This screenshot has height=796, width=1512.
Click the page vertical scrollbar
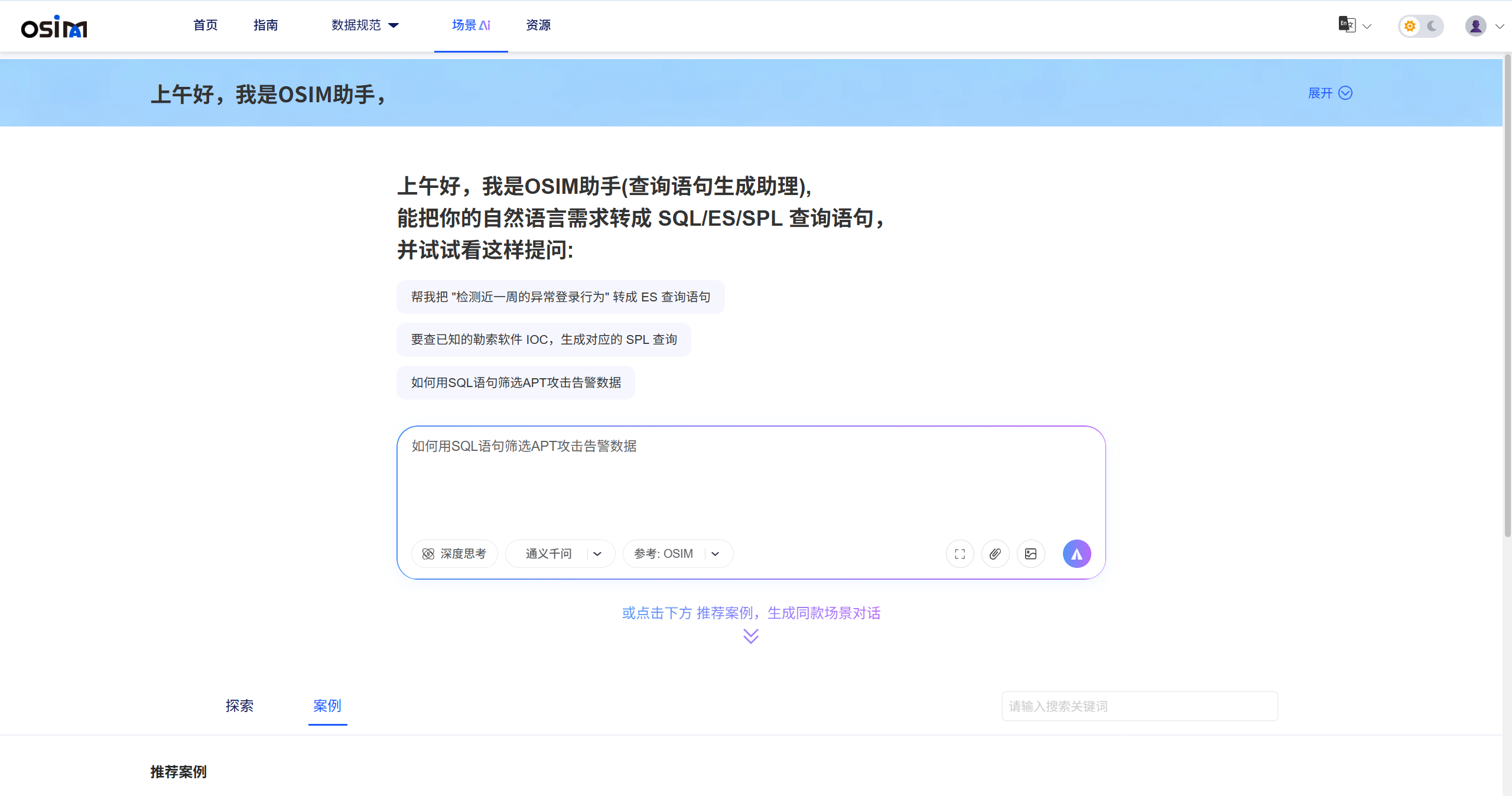point(1507,295)
